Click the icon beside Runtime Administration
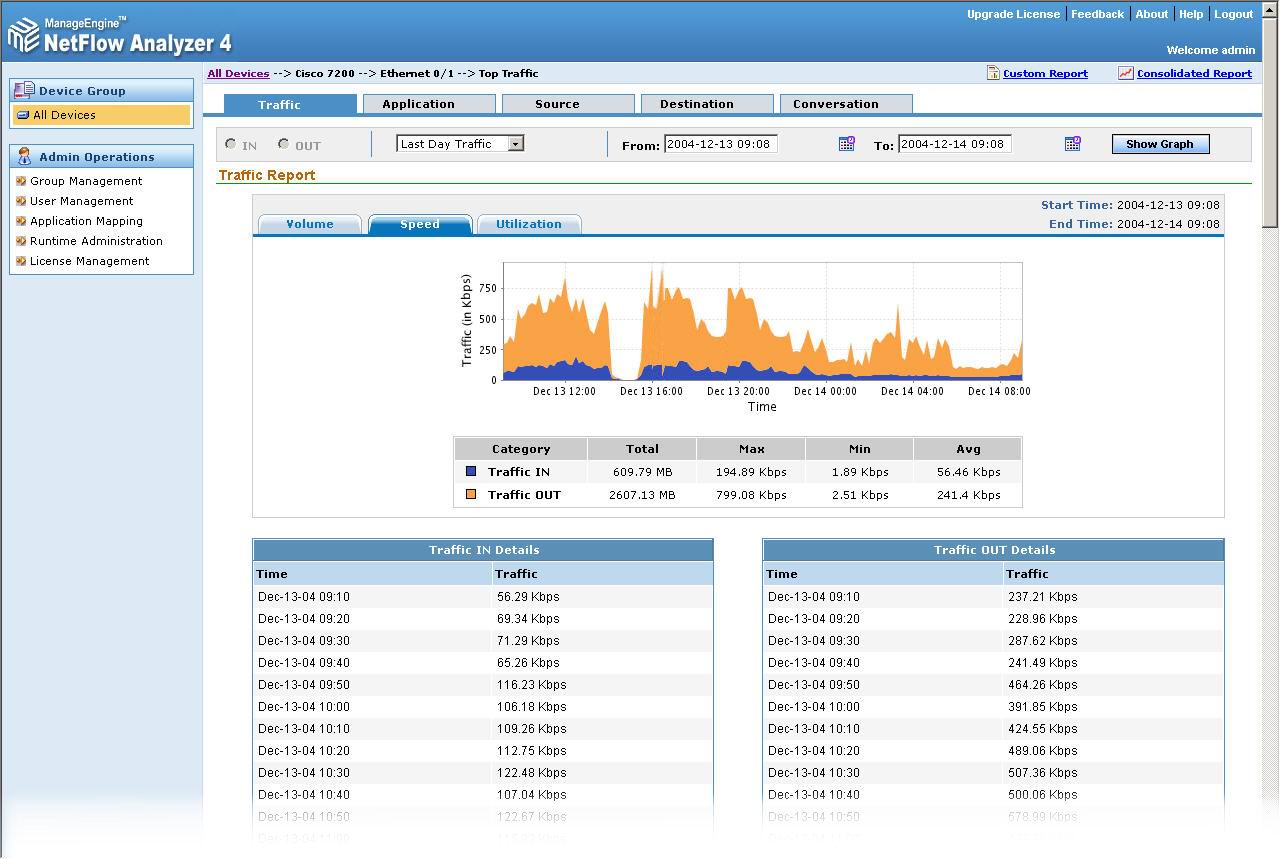The image size is (1280, 859). tap(21, 241)
